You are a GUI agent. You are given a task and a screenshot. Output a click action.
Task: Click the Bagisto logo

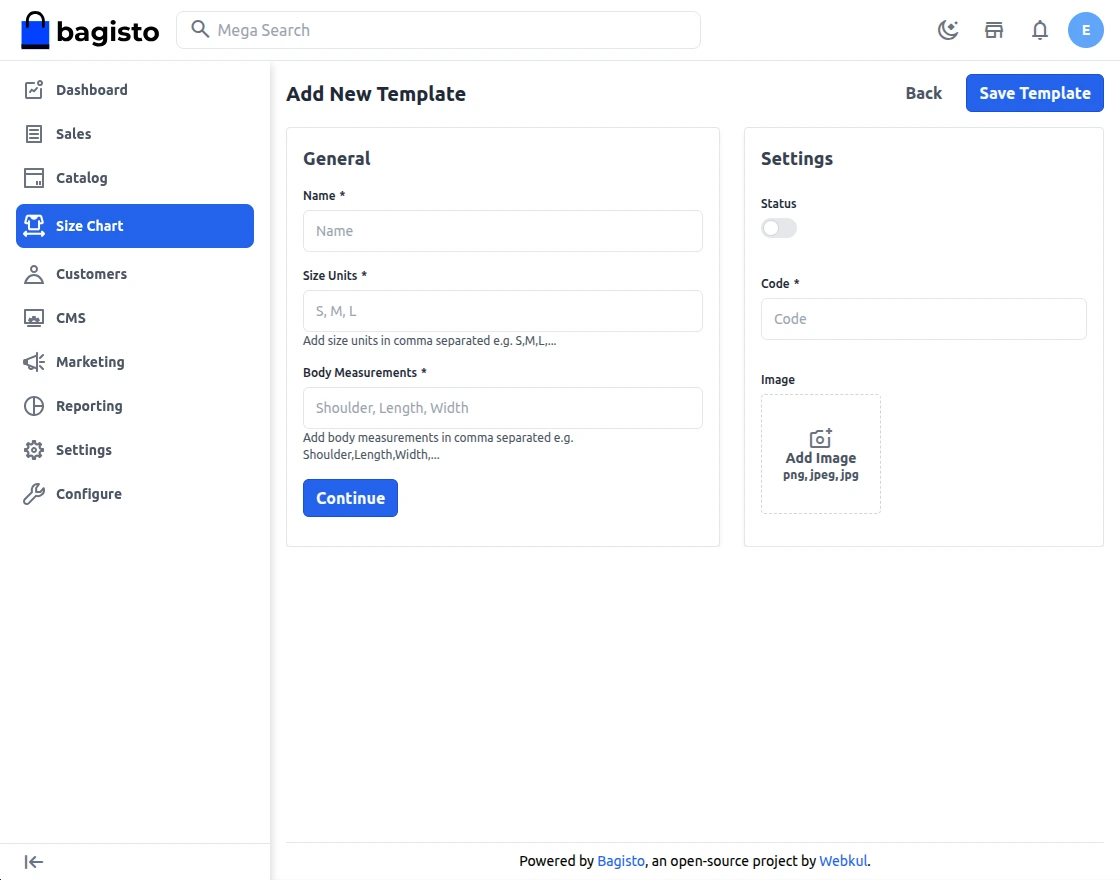(90, 31)
